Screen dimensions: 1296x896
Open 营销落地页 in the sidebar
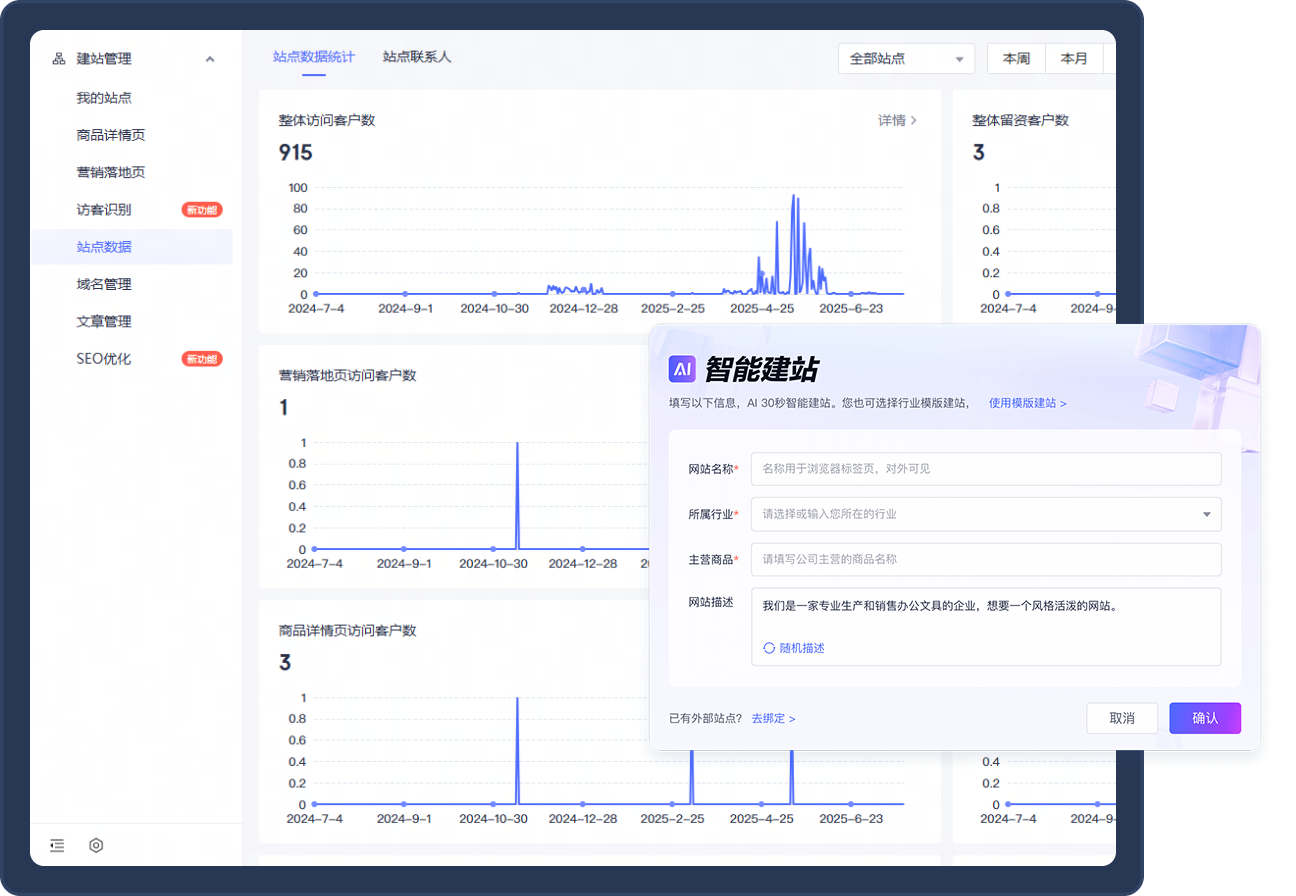pos(111,172)
